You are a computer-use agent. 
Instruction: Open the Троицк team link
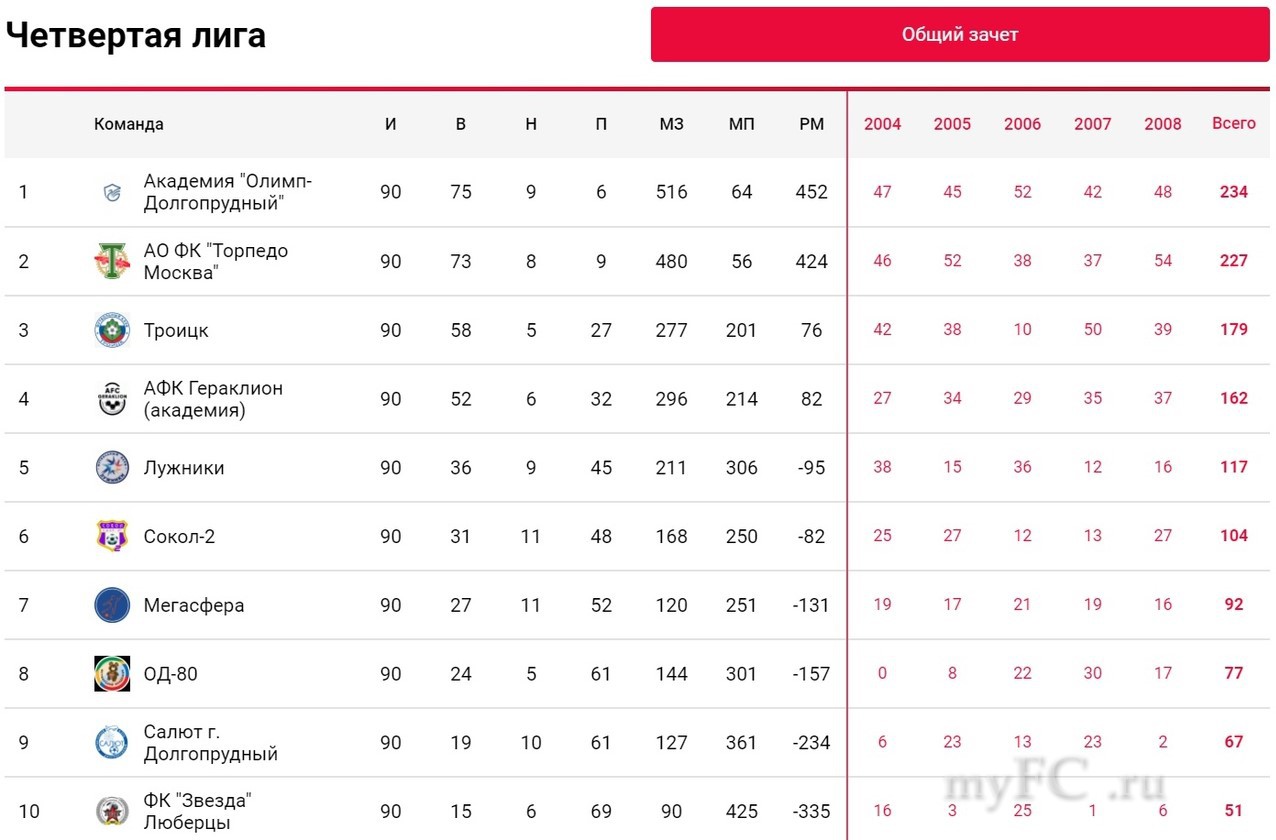pyautogui.click(x=176, y=330)
